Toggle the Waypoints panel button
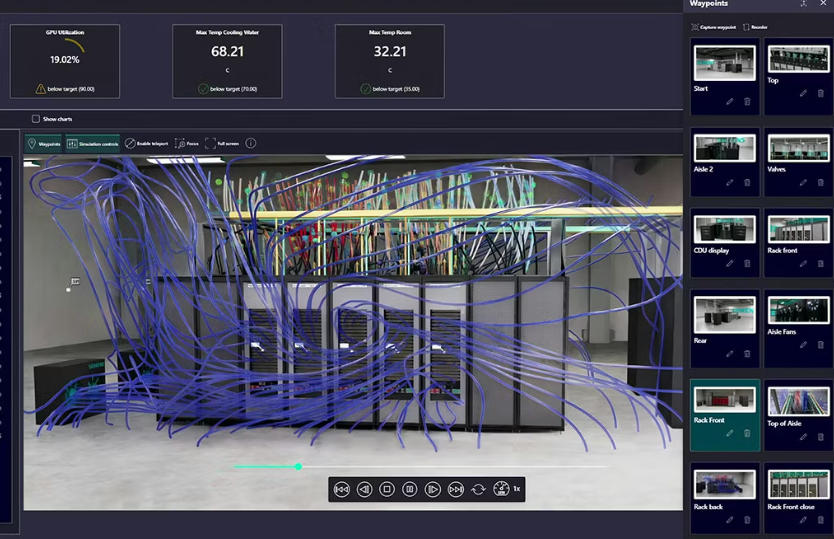 pos(44,144)
